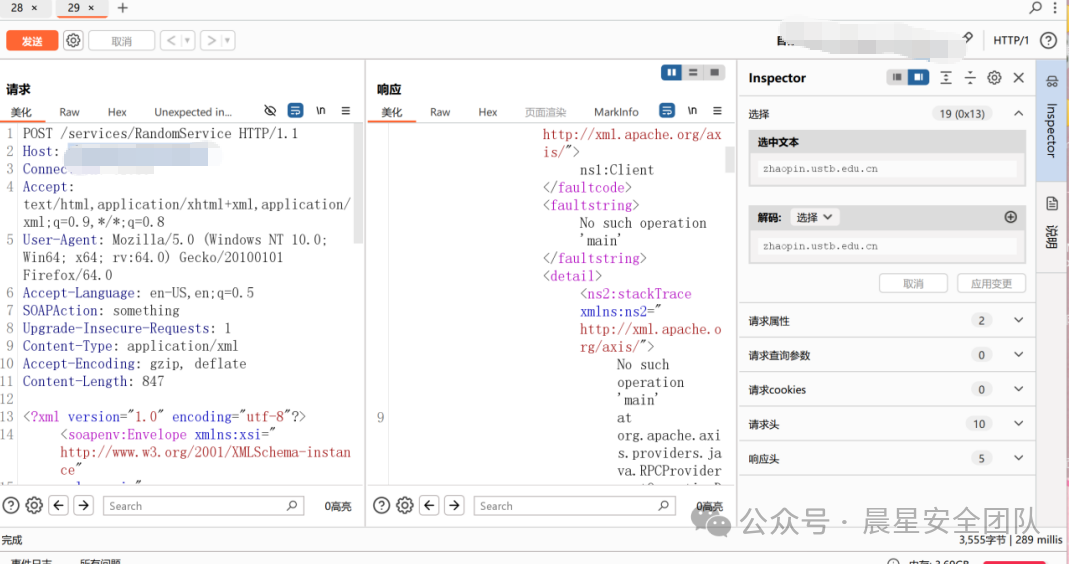1074x564 pixels.
Task: Click the orange Send (发送) button
Action: coord(32,41)
